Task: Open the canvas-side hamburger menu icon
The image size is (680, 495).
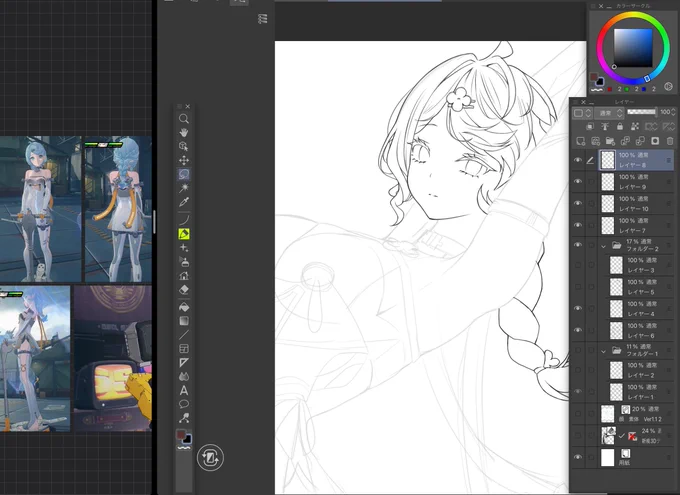Action: pyautogui.click(x=262, y=19)
